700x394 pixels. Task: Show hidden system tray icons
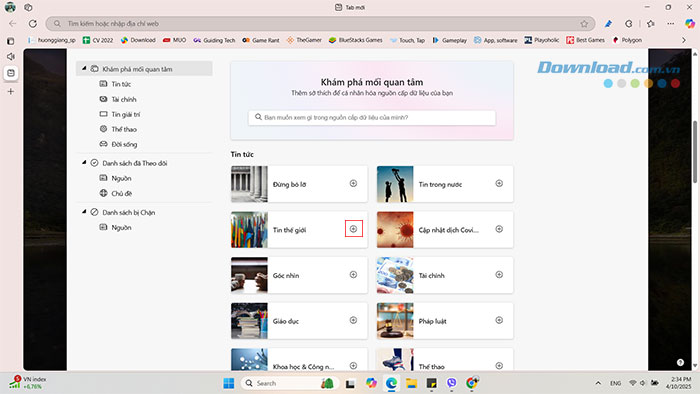pyautogui.click(x=598, y=383)
